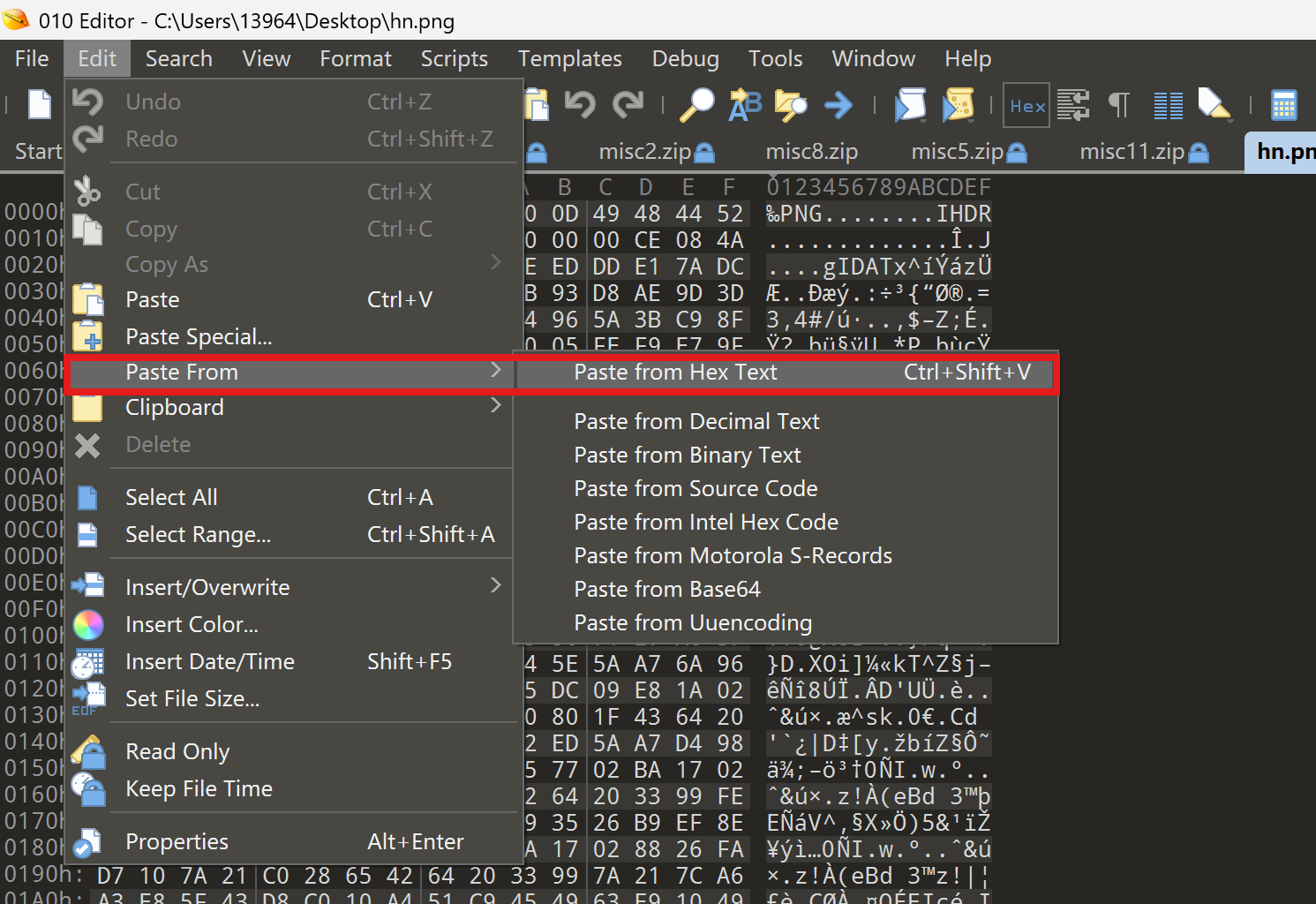Open the Format menu

click(355, 58)
